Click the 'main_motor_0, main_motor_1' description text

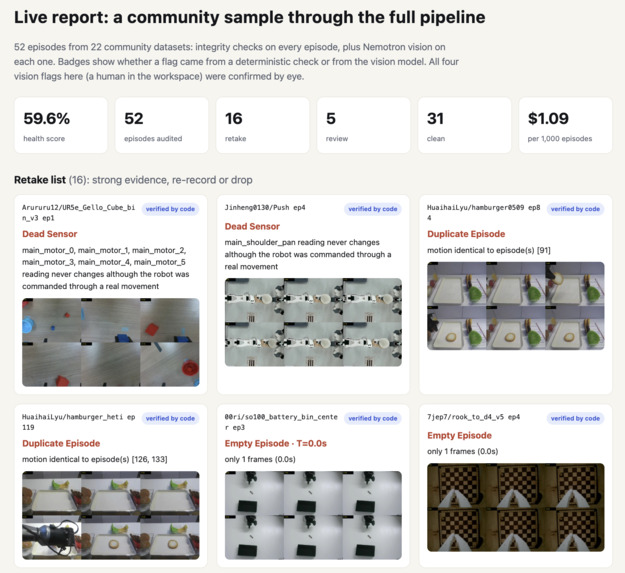(x=106, y=268)
